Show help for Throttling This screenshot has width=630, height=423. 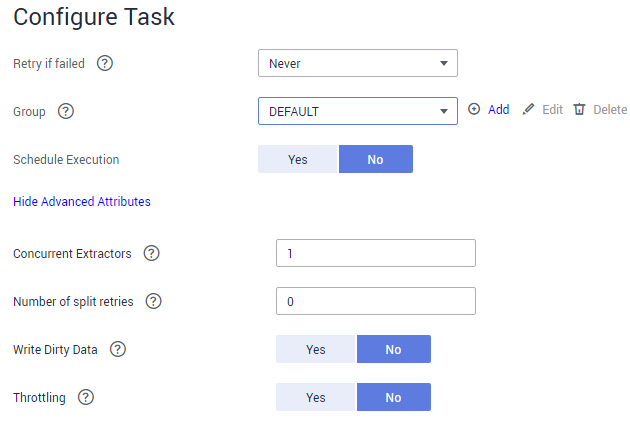(x=86, y=397)
